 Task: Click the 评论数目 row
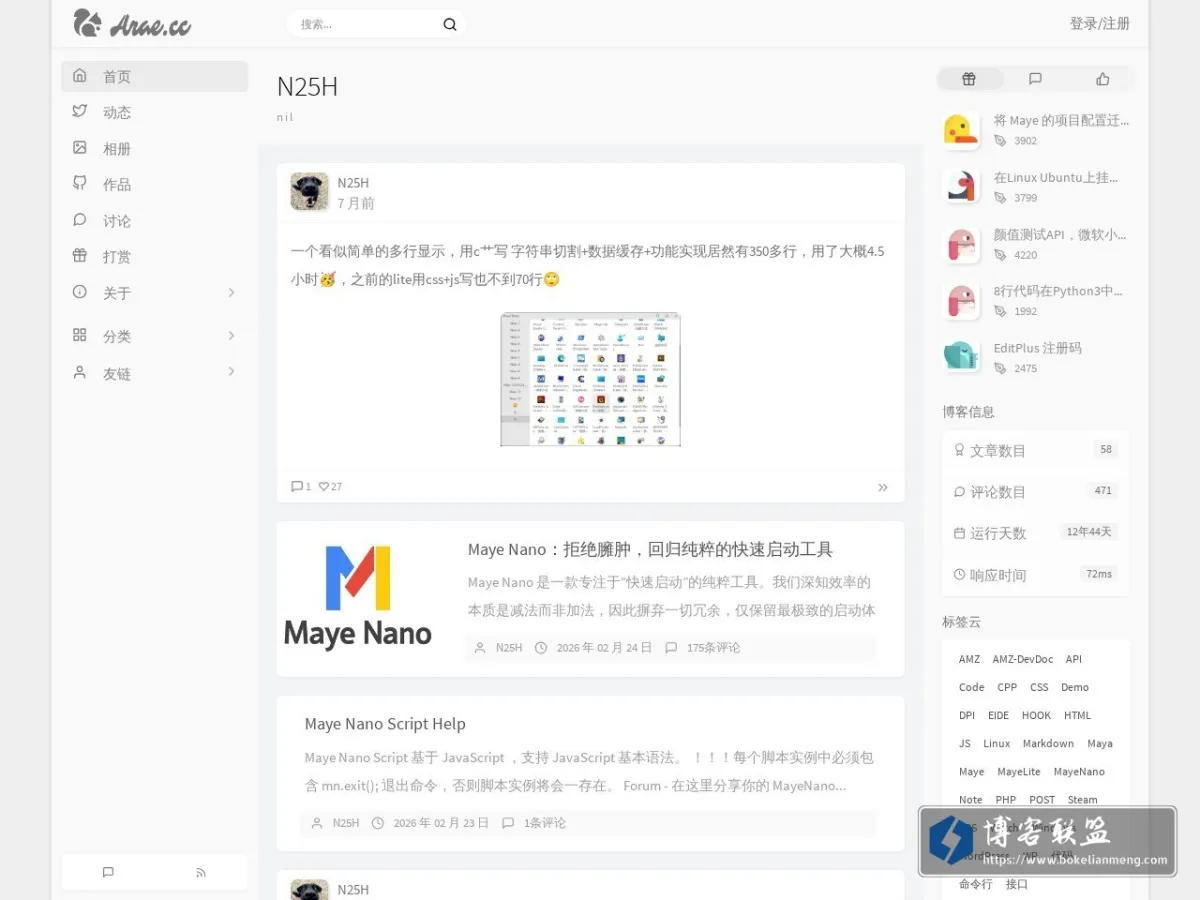pos(1036,492)
